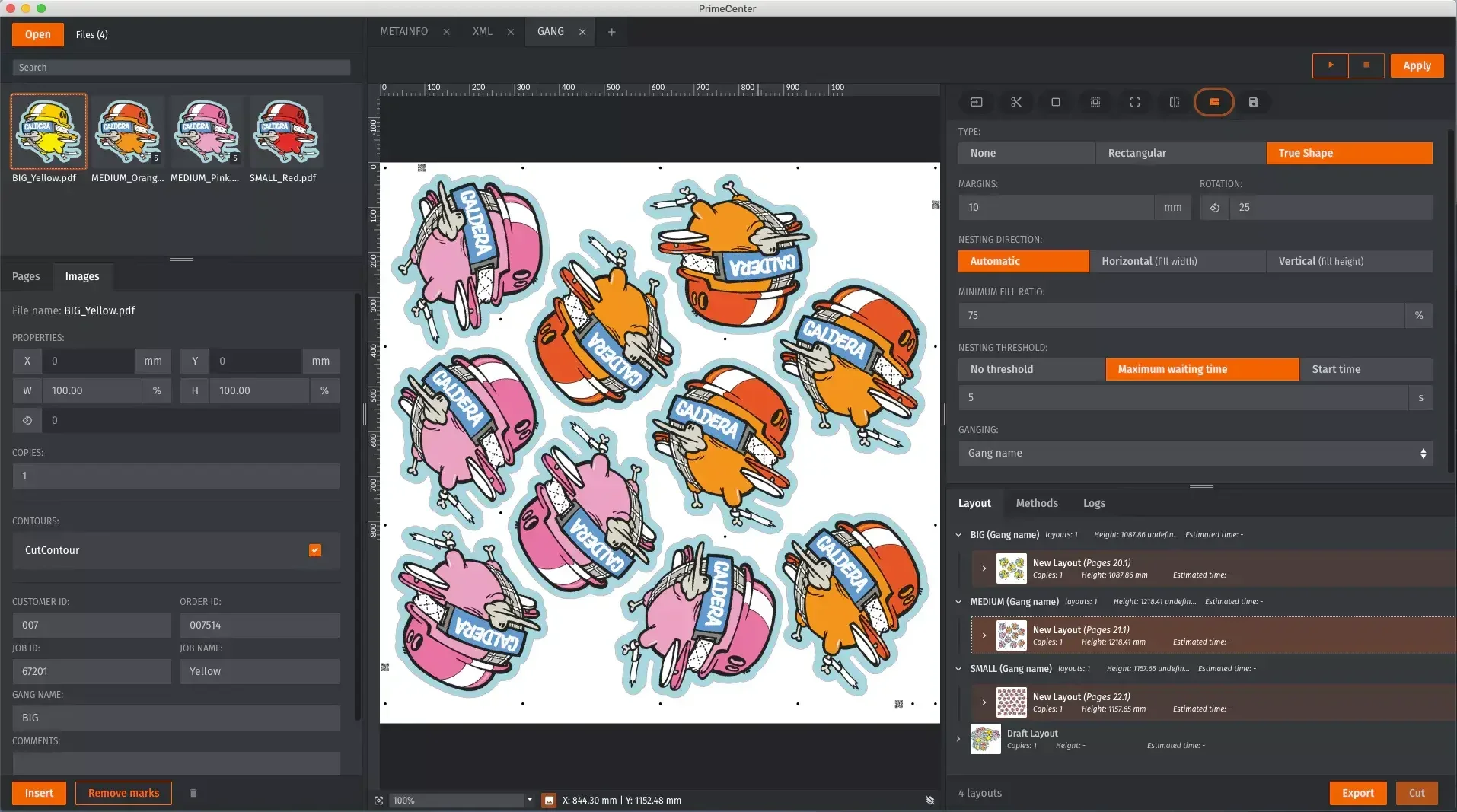
Task: Choose Horizontal (fill width) nesting direction
Action: pyautogui.click(x=1176, y=261)
